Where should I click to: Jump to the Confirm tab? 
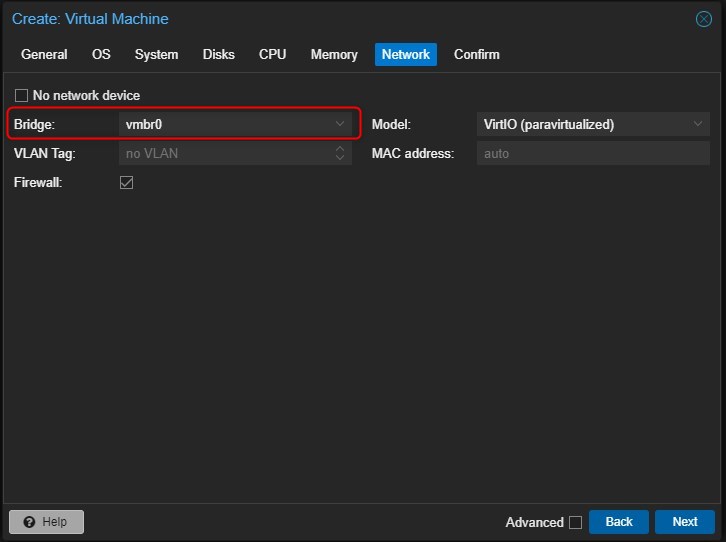pyautogui.click(x=476, y=54)
